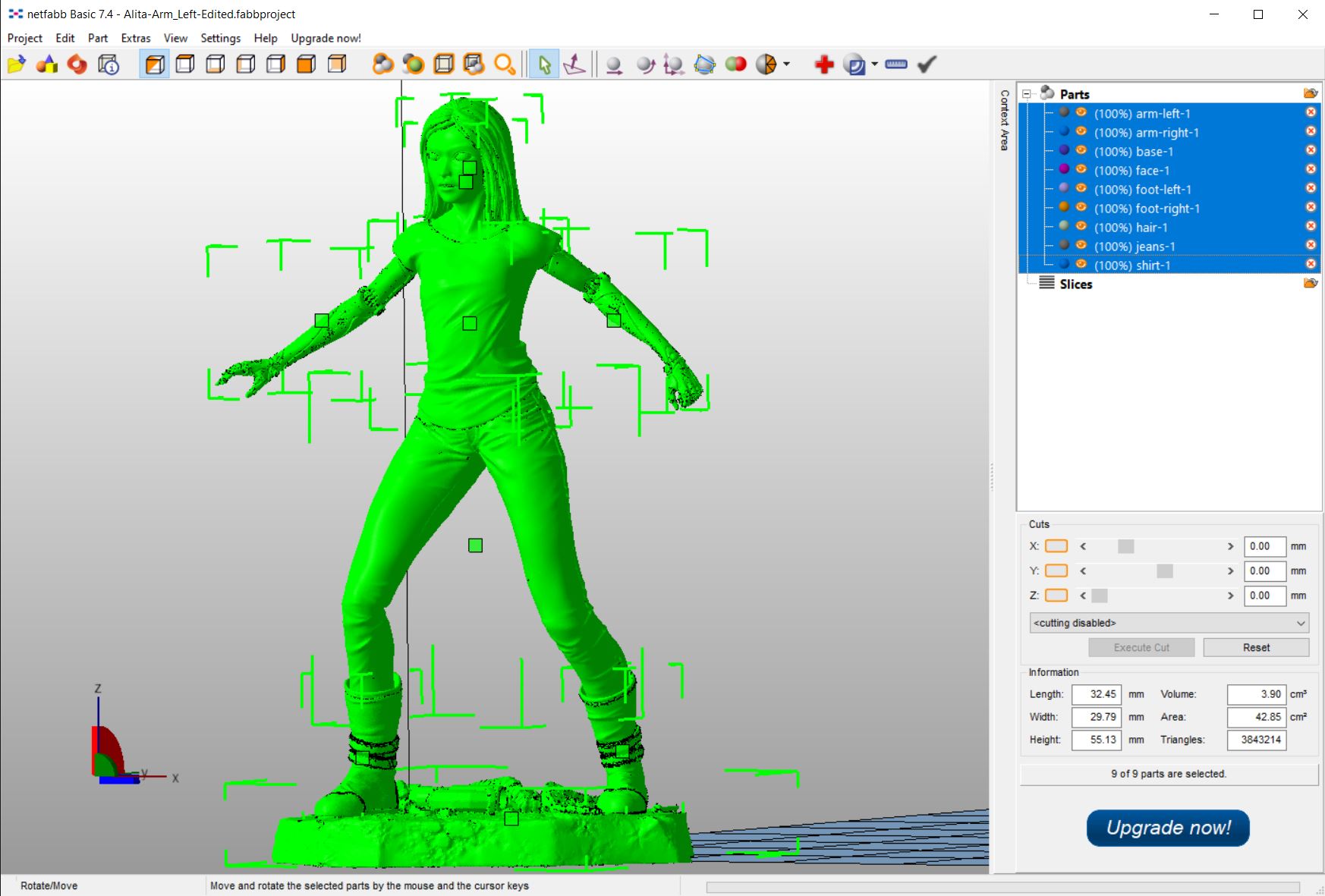Select the isometric perspective view cube
The width and height of the screenshot is (1325, 896).
(155, 64)
